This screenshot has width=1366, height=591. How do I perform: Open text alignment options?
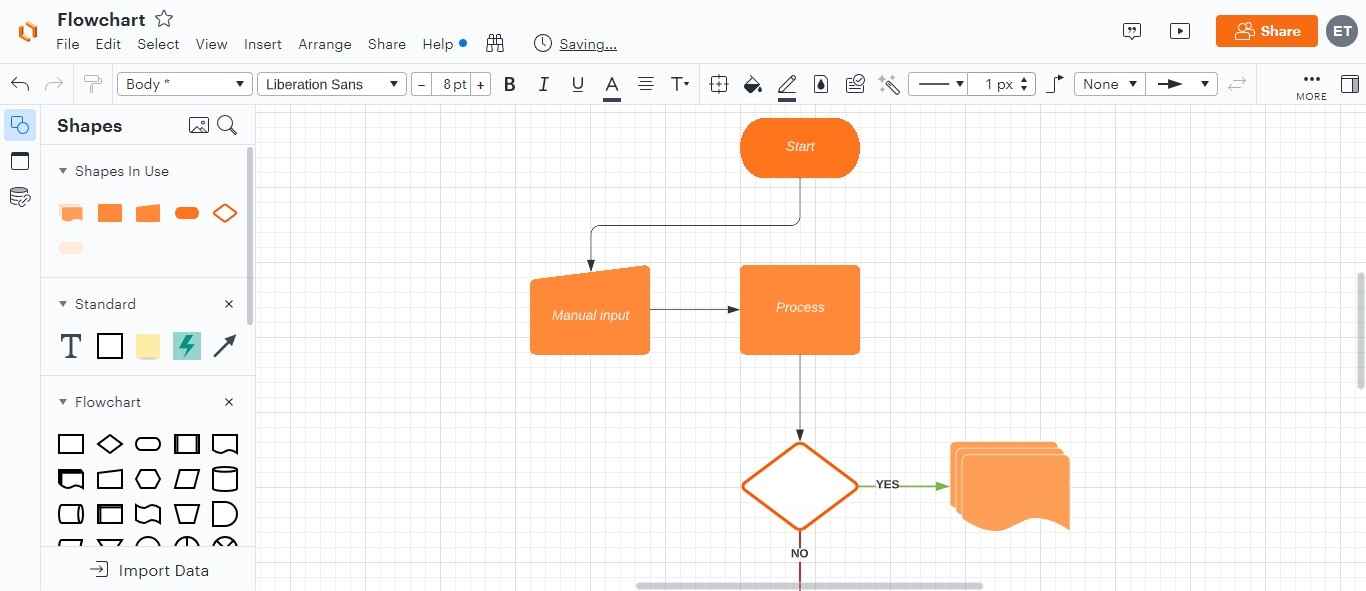point(646,84)
